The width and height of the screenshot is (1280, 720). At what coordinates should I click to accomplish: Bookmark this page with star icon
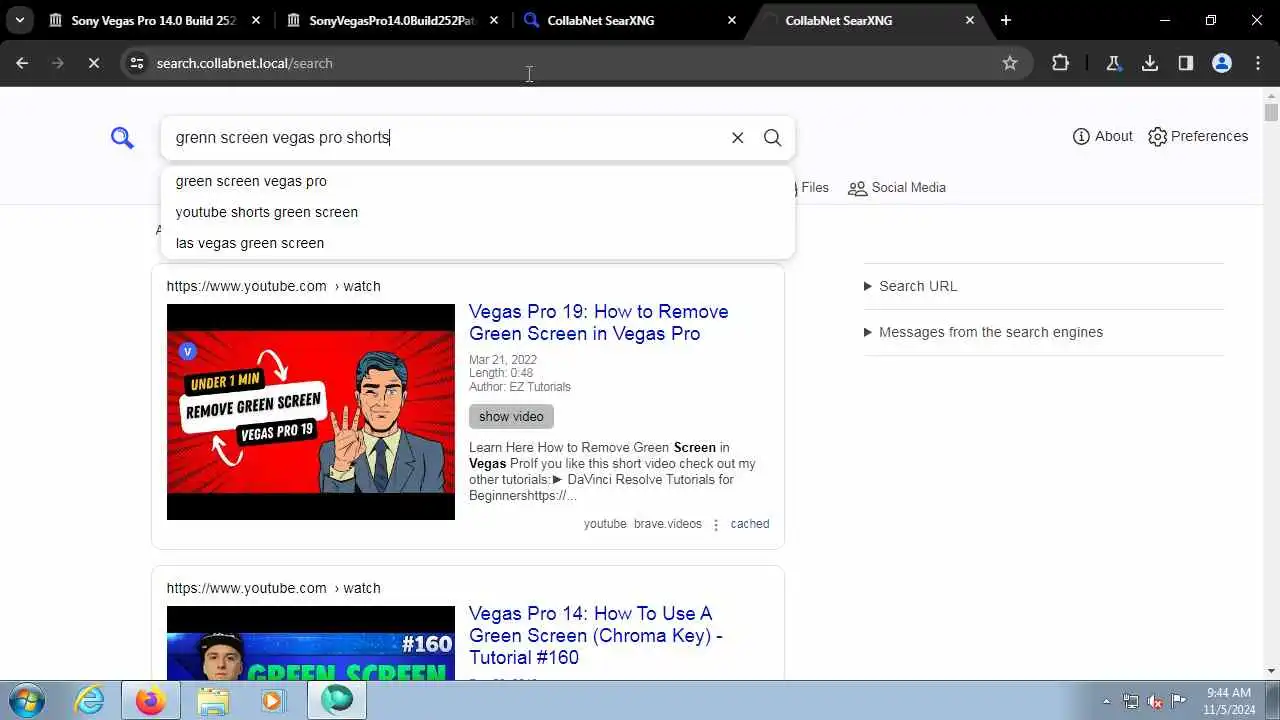(1010, 63)
